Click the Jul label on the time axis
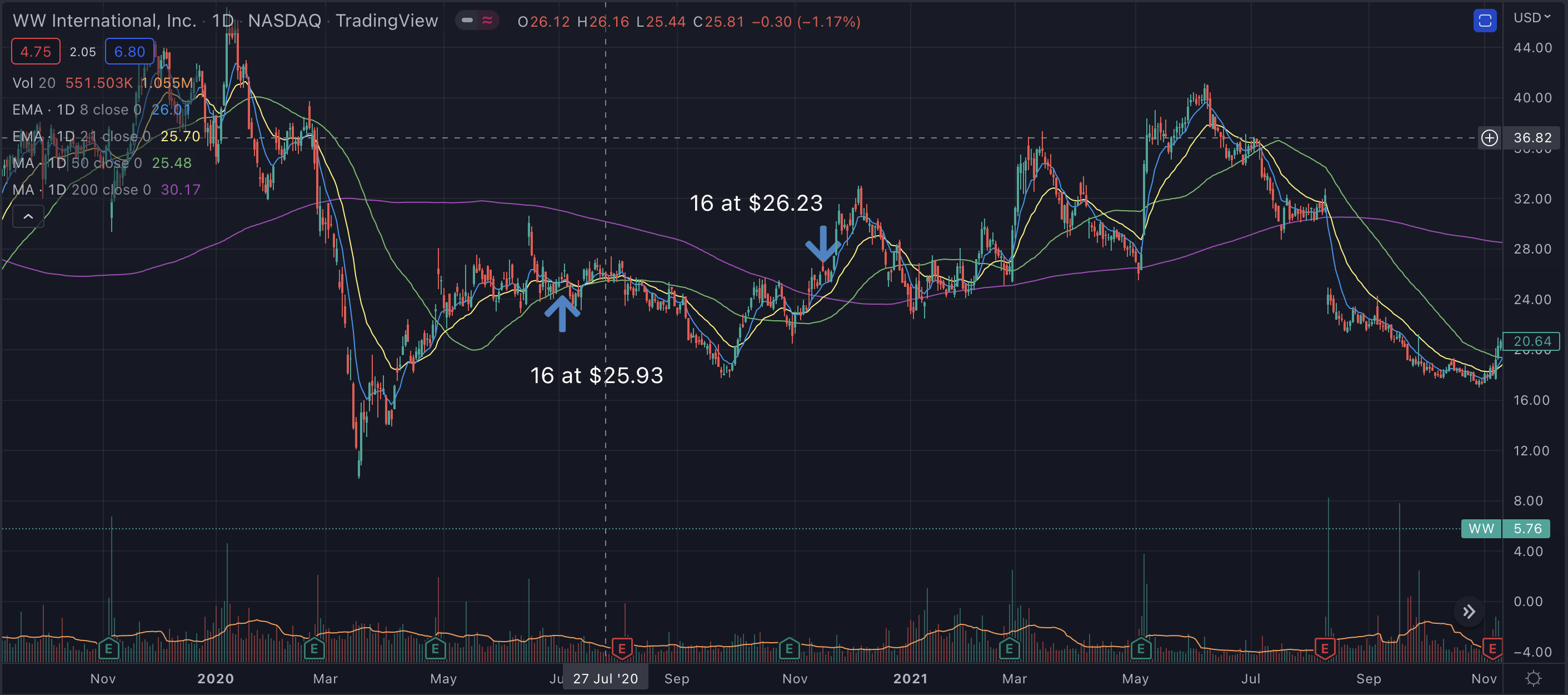 (1251, 678)
